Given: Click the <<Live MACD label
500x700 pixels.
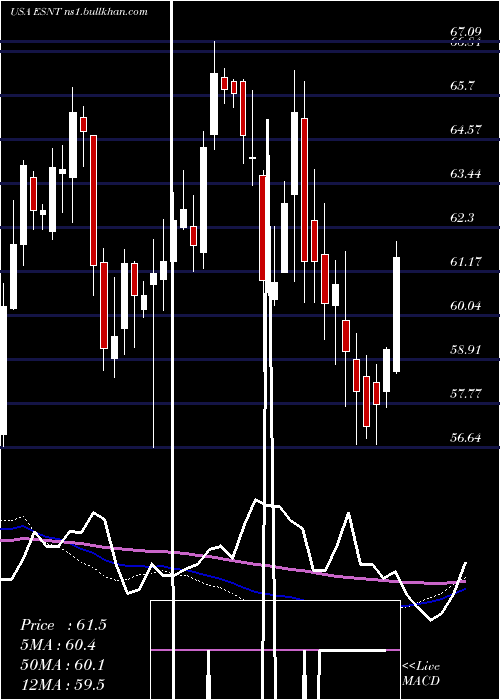Looking at the screenshot, I should click(x=421, y=674).
